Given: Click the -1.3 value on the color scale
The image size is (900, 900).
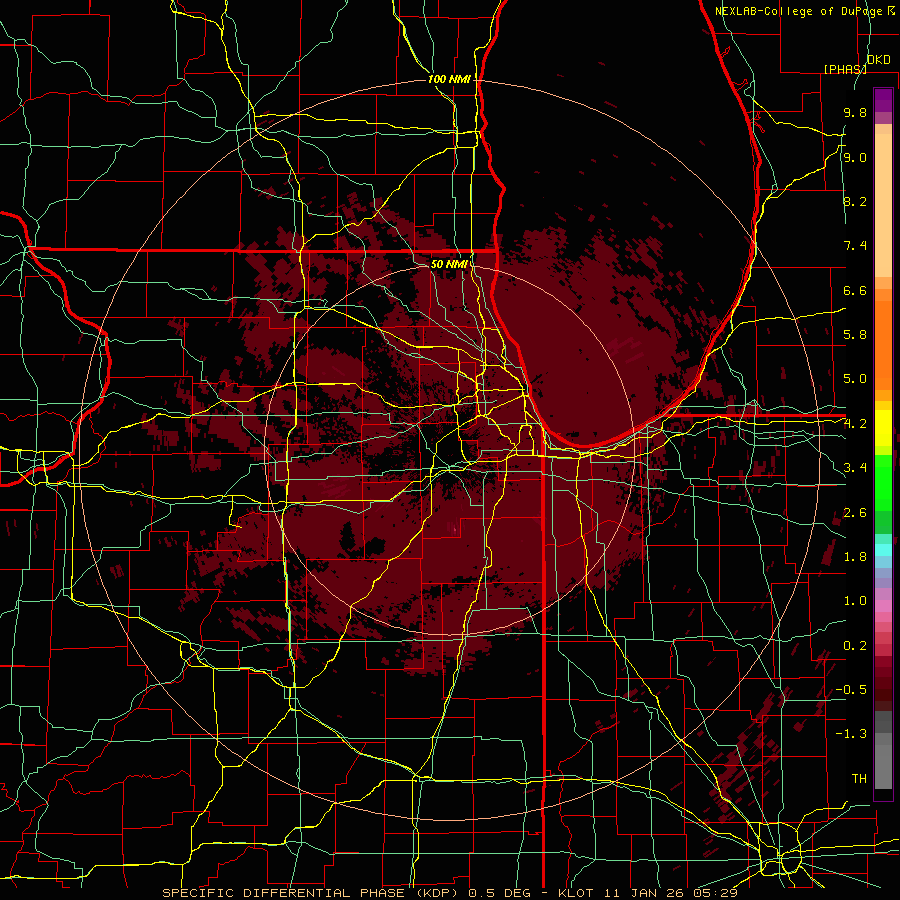Looking at the screenshot, I should [x=851, y=734].
